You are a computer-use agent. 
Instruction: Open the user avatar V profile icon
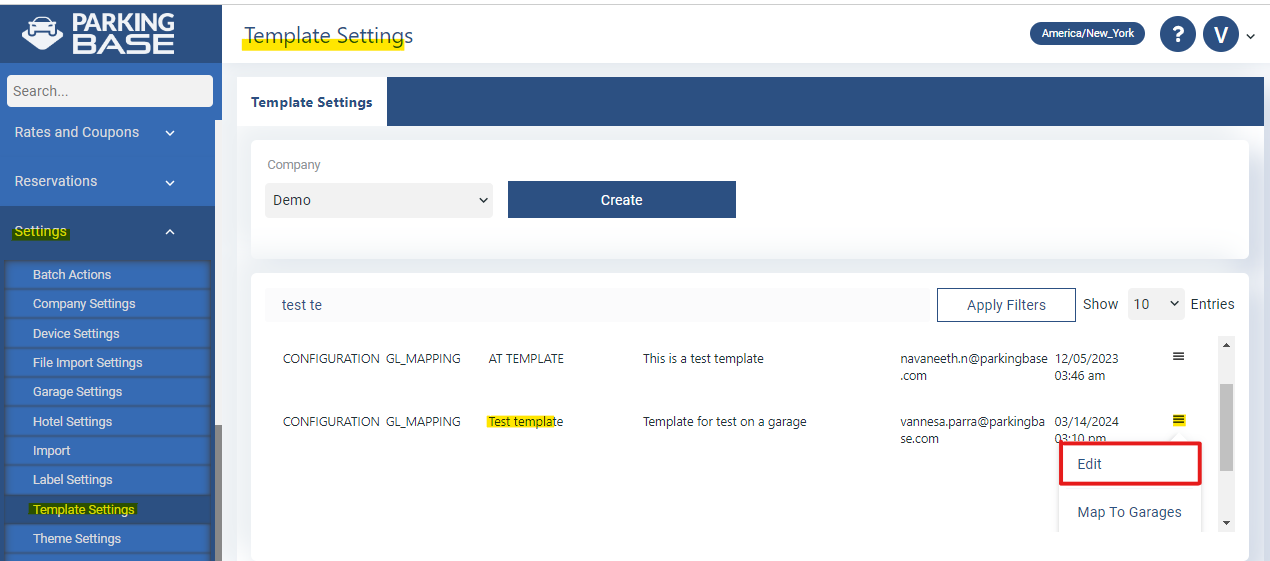point(1221,34)
